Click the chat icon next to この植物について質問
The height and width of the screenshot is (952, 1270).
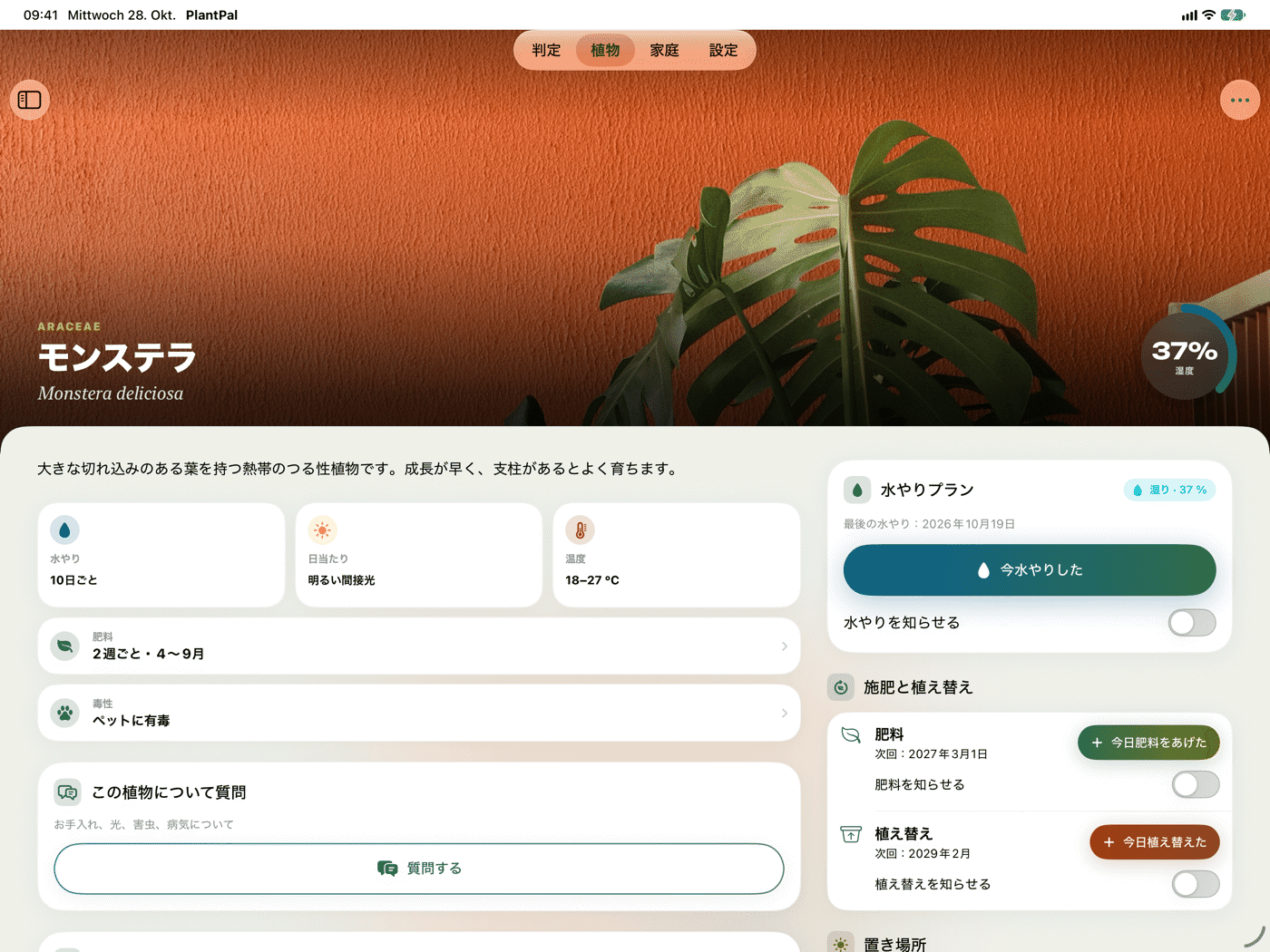[x=68, y=792]
